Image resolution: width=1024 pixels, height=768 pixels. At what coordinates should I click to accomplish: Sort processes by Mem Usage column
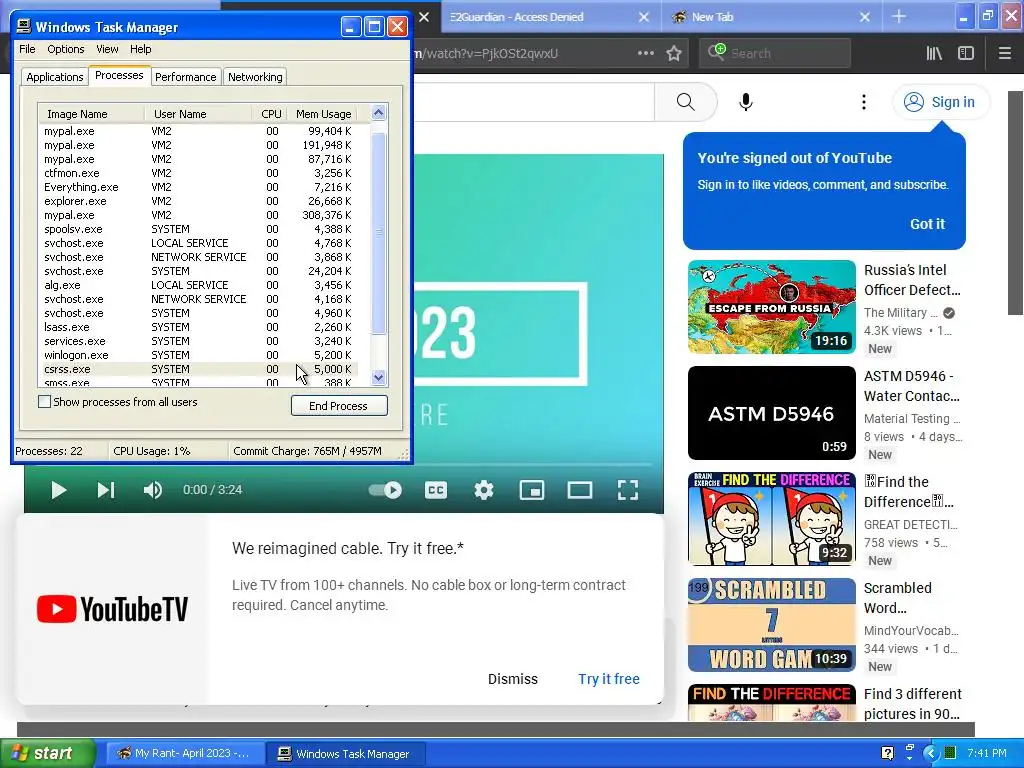(323, 114)
